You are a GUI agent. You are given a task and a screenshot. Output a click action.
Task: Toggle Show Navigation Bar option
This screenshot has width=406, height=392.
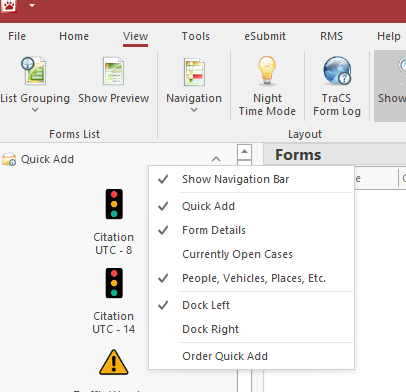point(251,179)
